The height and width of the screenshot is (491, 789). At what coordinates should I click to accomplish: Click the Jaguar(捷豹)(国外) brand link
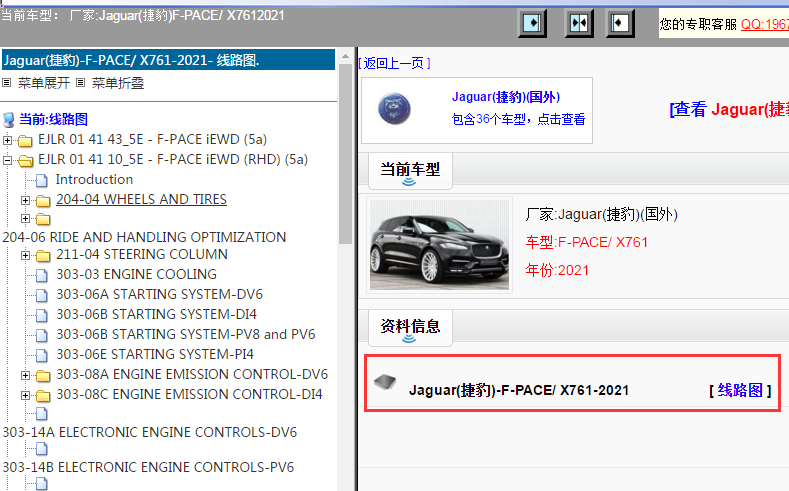[x=506, y=97]
